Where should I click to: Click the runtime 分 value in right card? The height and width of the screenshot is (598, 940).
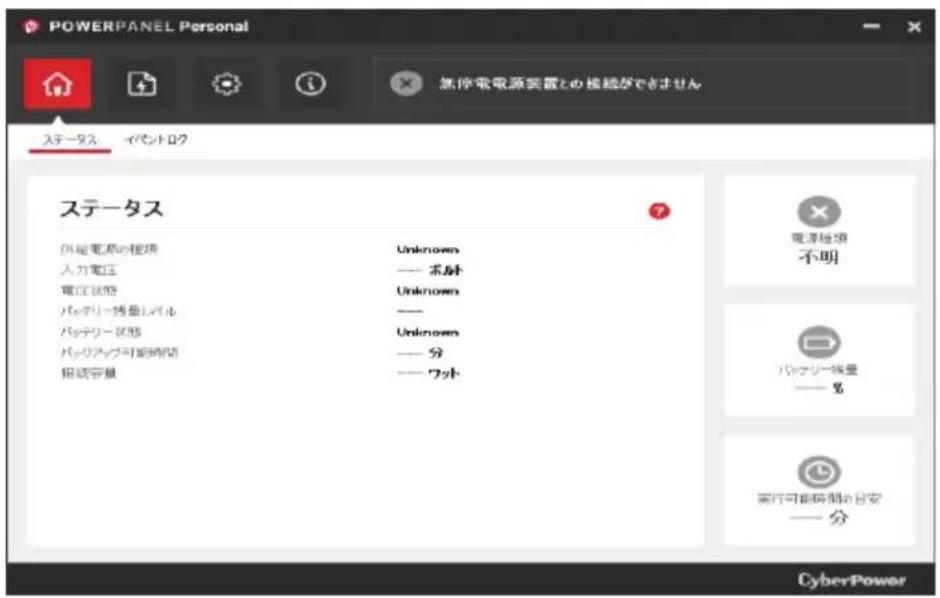[x=820, y=517]
